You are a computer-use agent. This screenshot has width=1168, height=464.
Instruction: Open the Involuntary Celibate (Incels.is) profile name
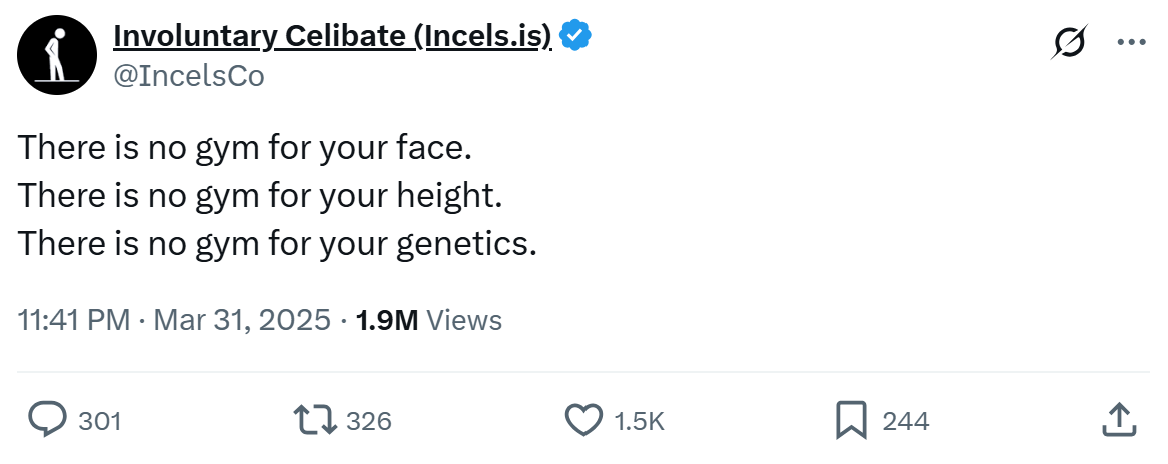point(332,35)
